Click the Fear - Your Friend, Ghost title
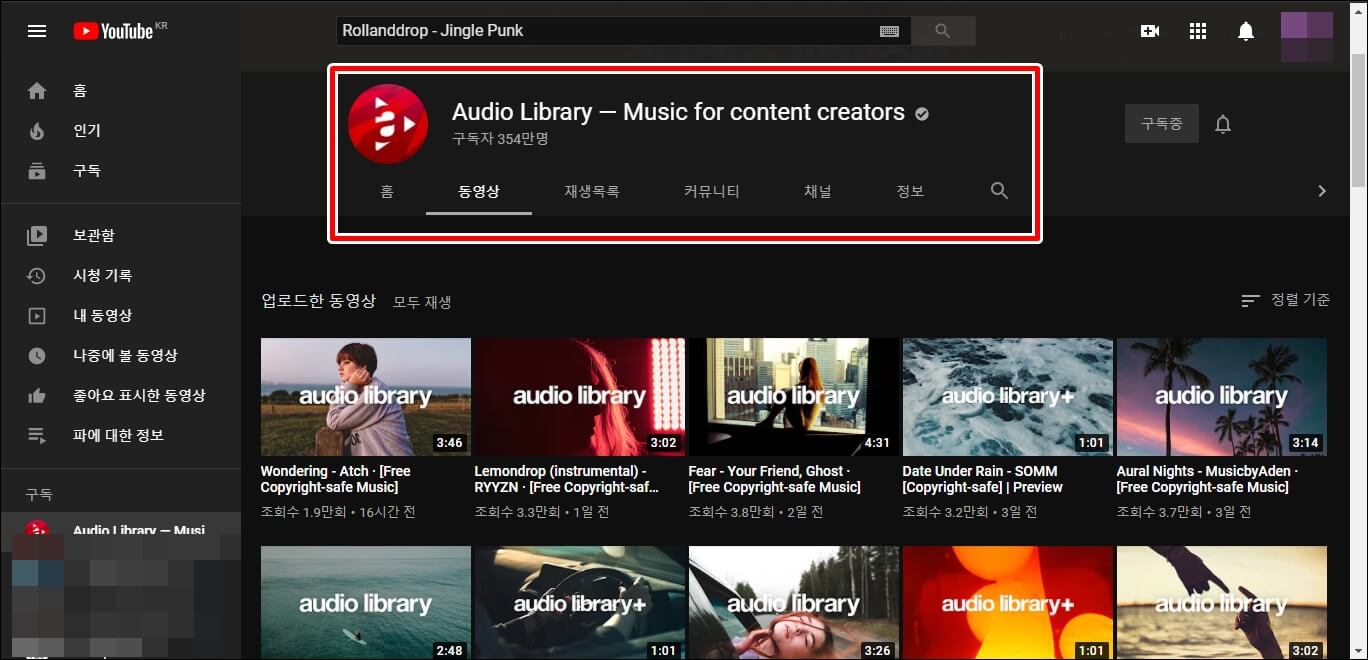The image size is (1368, 660). coord(775,479)
